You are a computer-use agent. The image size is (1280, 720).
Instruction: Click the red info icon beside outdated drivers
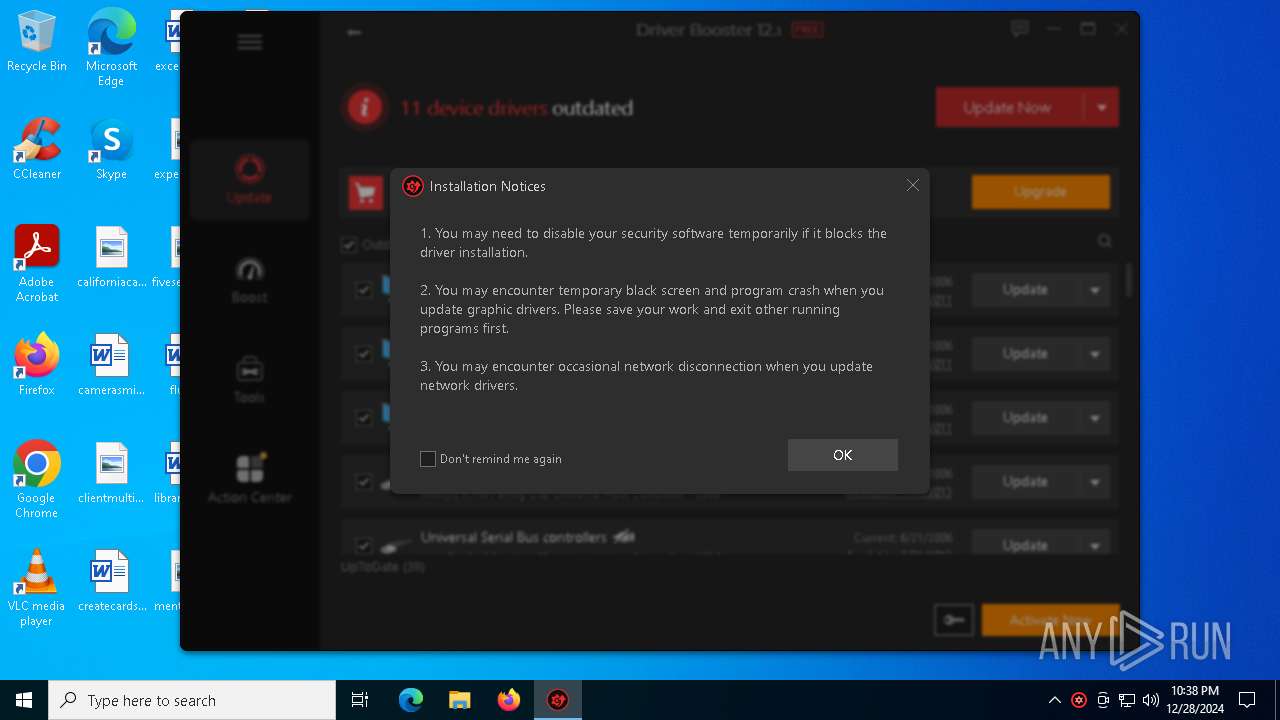point(365,108)
